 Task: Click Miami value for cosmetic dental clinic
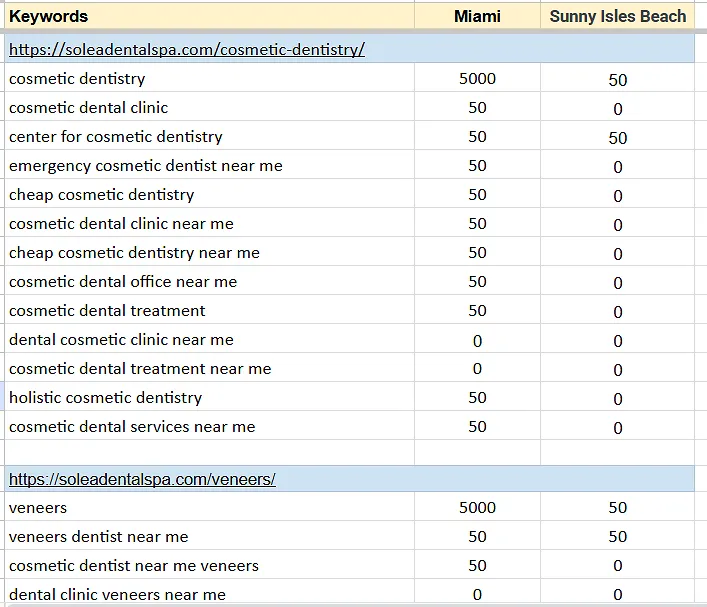477,107
